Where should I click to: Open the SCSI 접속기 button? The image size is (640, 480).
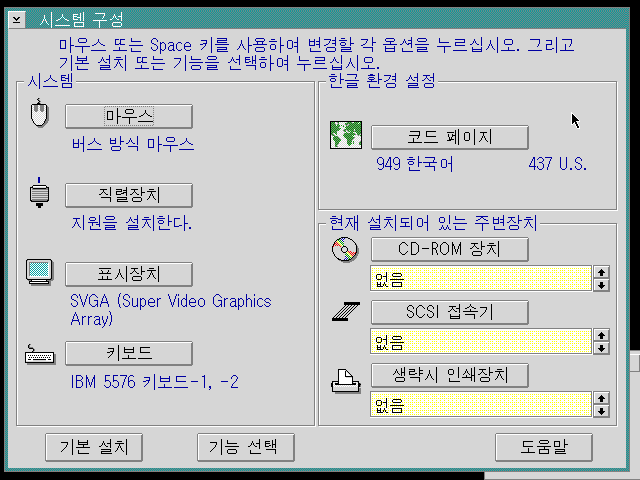coord(450,312)
